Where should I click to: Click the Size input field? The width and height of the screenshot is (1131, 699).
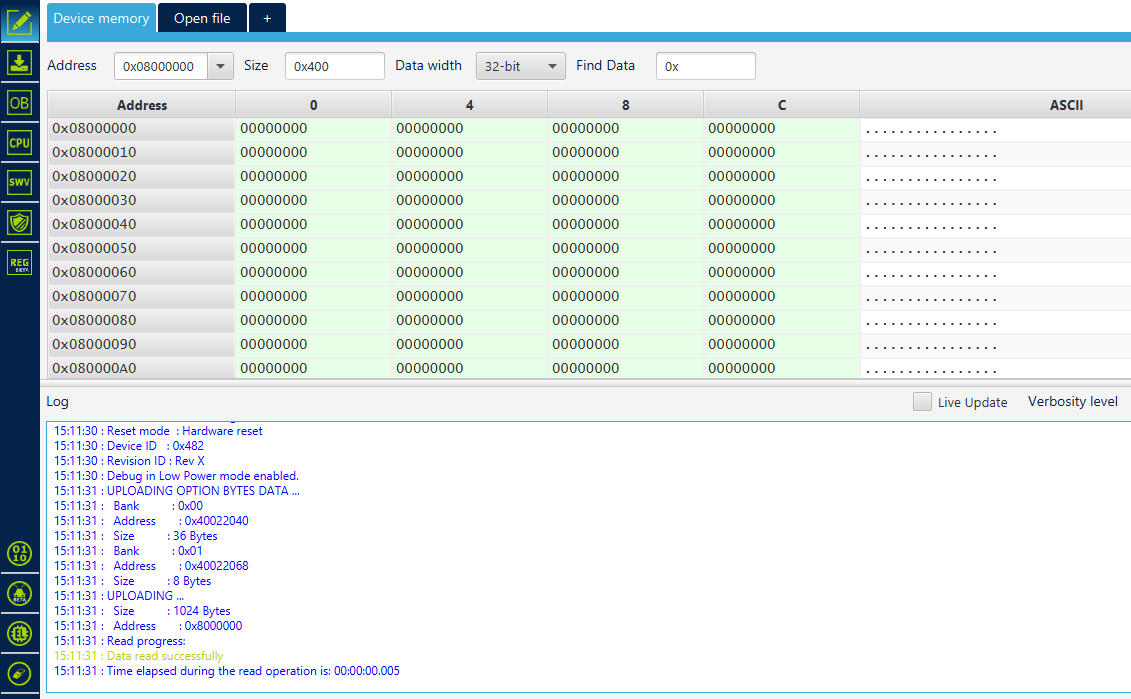pyautogui.click(x=334, y=65)
